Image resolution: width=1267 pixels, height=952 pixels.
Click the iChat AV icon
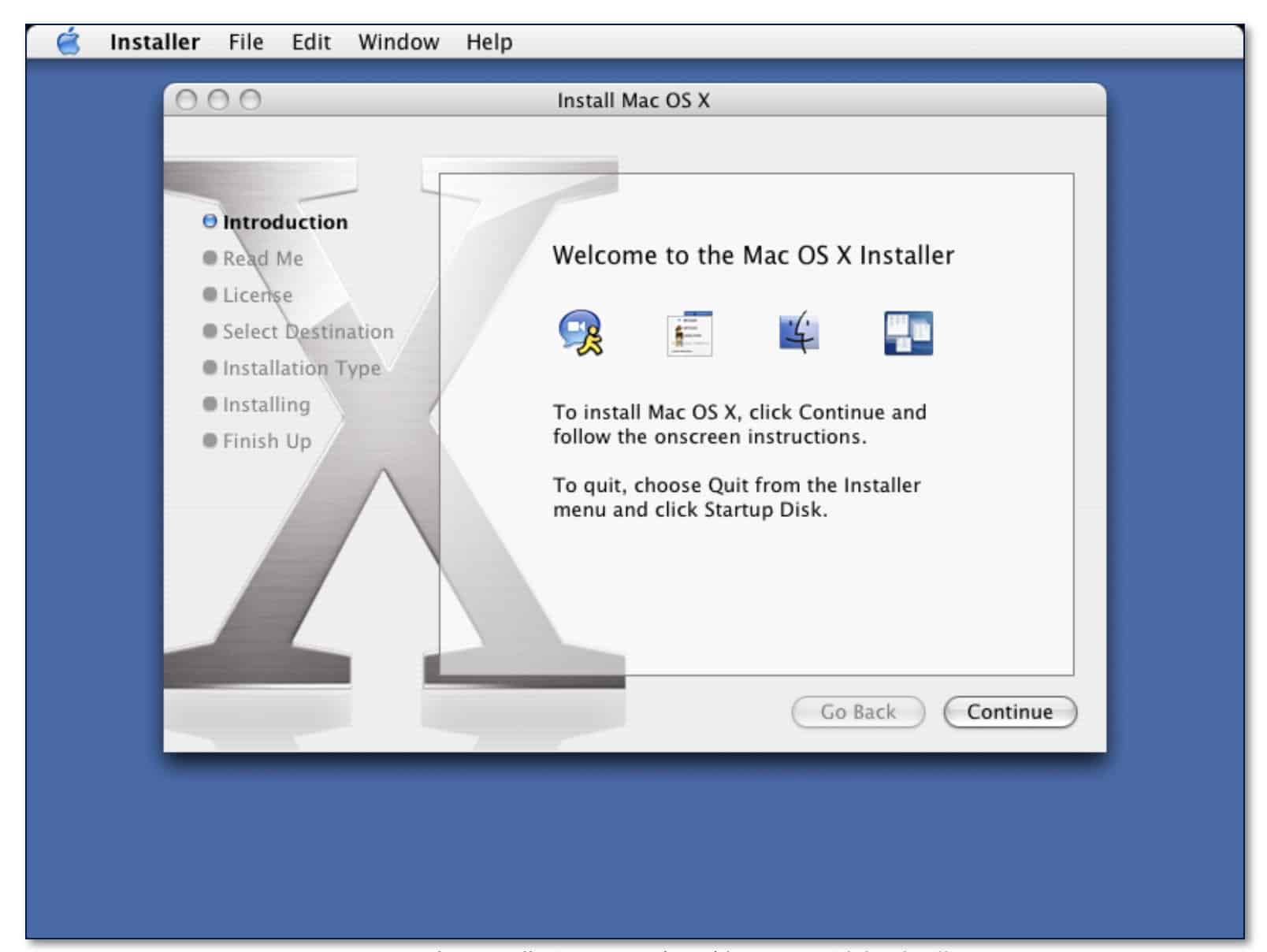click(x=581, y=333)
